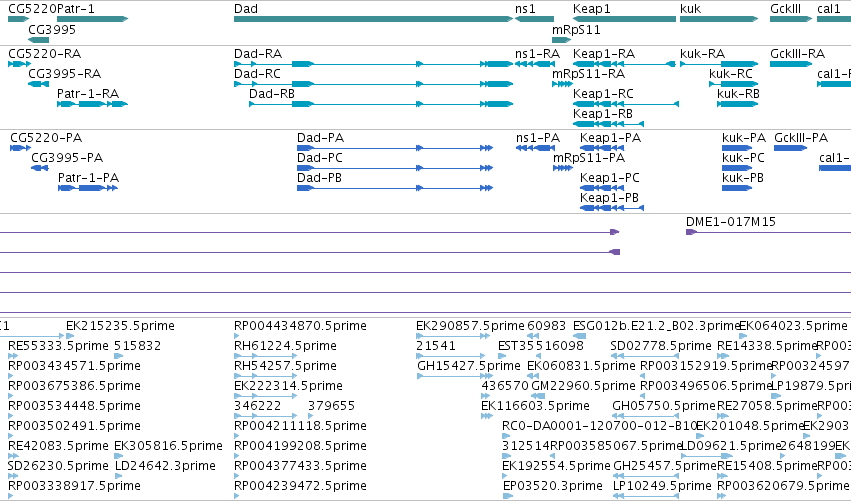Click the EK192554.5prime EST label
851x501 pixels.
(x=556, y=466)
